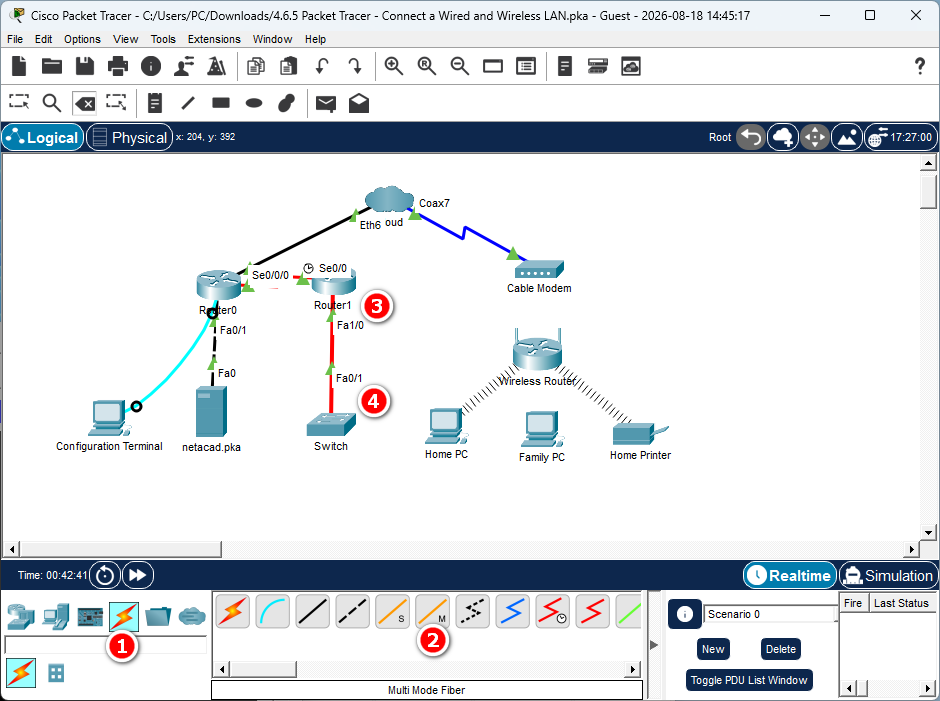Zoom in on the workspace
The image size is (940, 701).
[x=394, y=66]
